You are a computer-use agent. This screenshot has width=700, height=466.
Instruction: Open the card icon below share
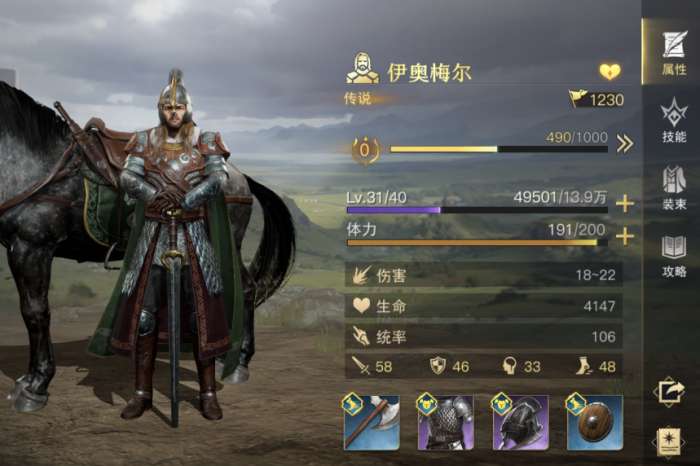(669, 442)
